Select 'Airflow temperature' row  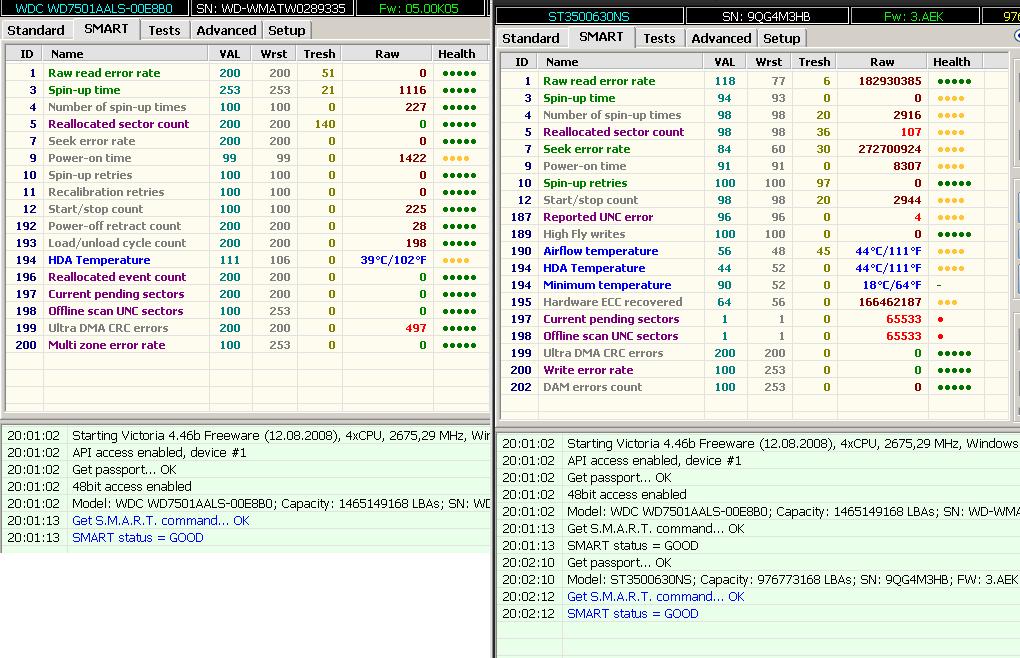click(x=755, y=251)
